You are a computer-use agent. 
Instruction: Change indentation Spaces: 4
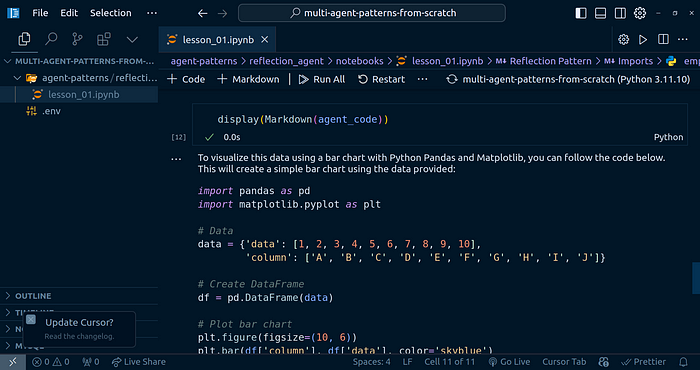click(371, 362)
